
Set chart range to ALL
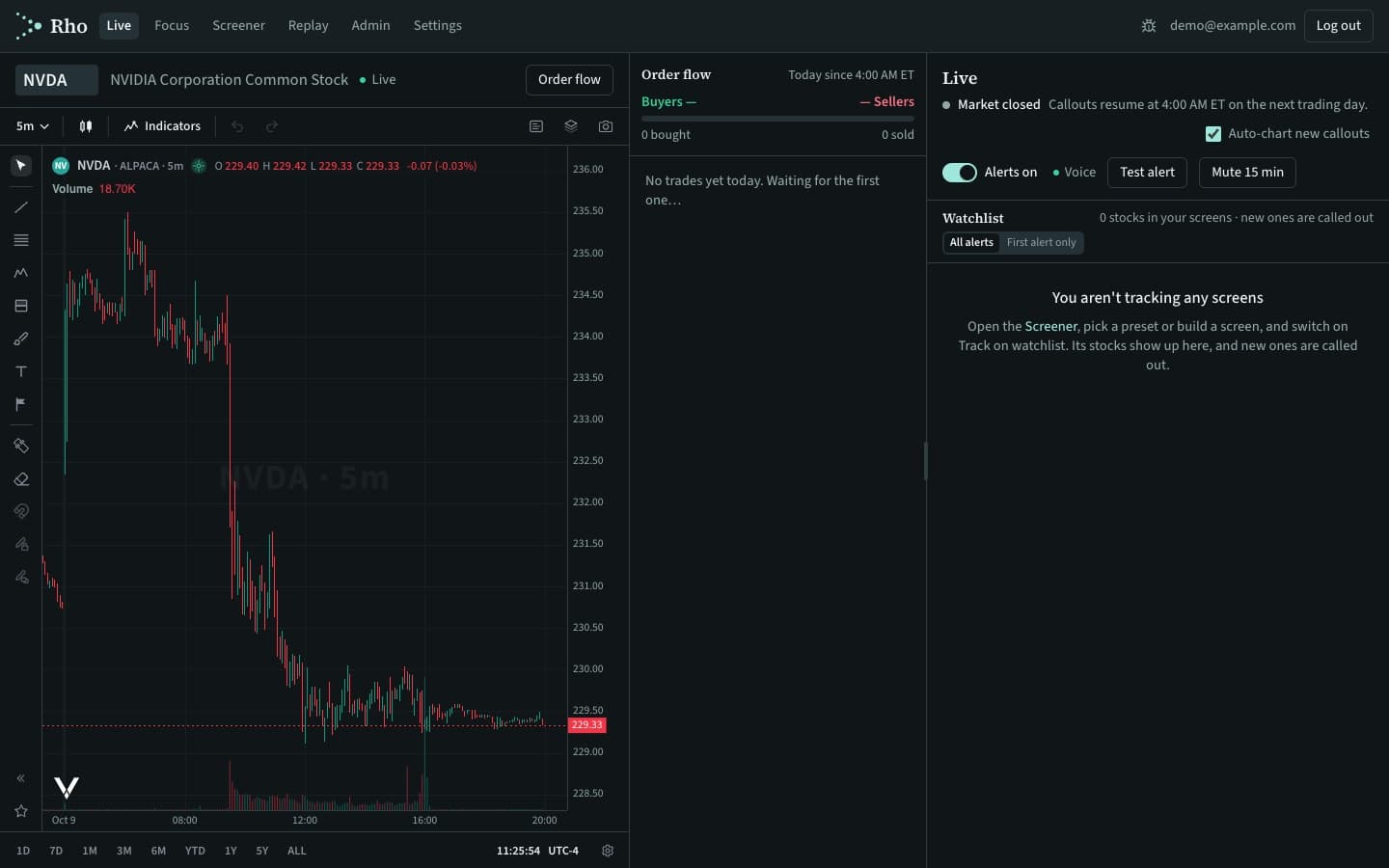click(x=297, y=851)
